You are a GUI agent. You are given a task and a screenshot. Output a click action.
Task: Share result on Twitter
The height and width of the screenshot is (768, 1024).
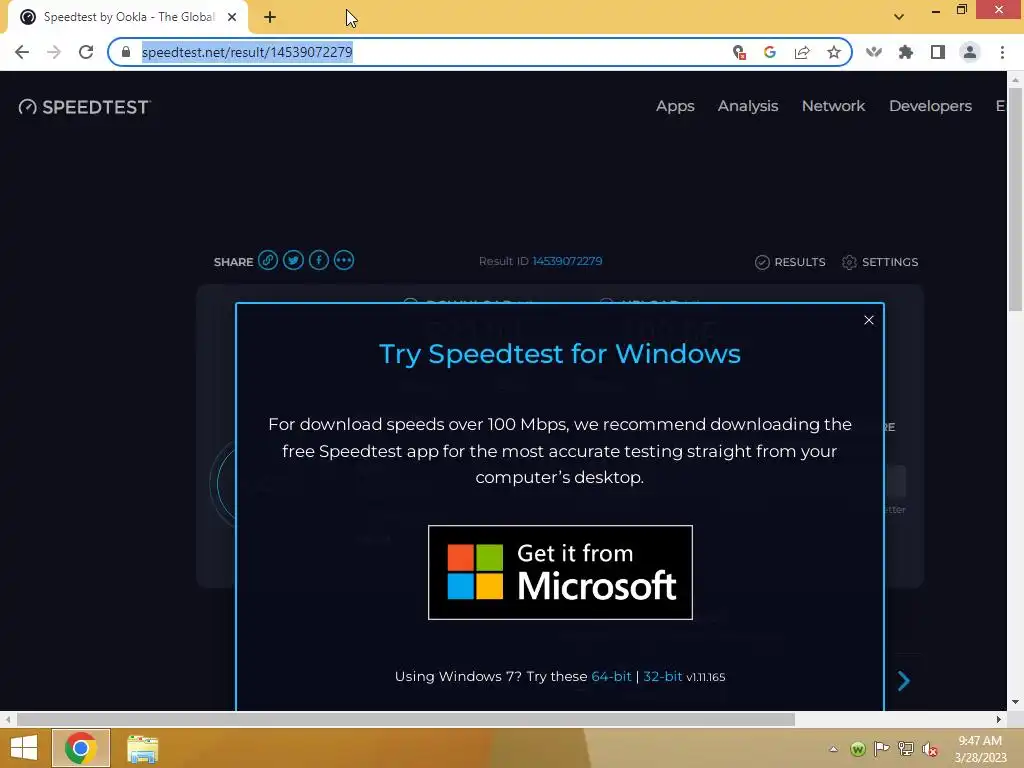(293, 261)
